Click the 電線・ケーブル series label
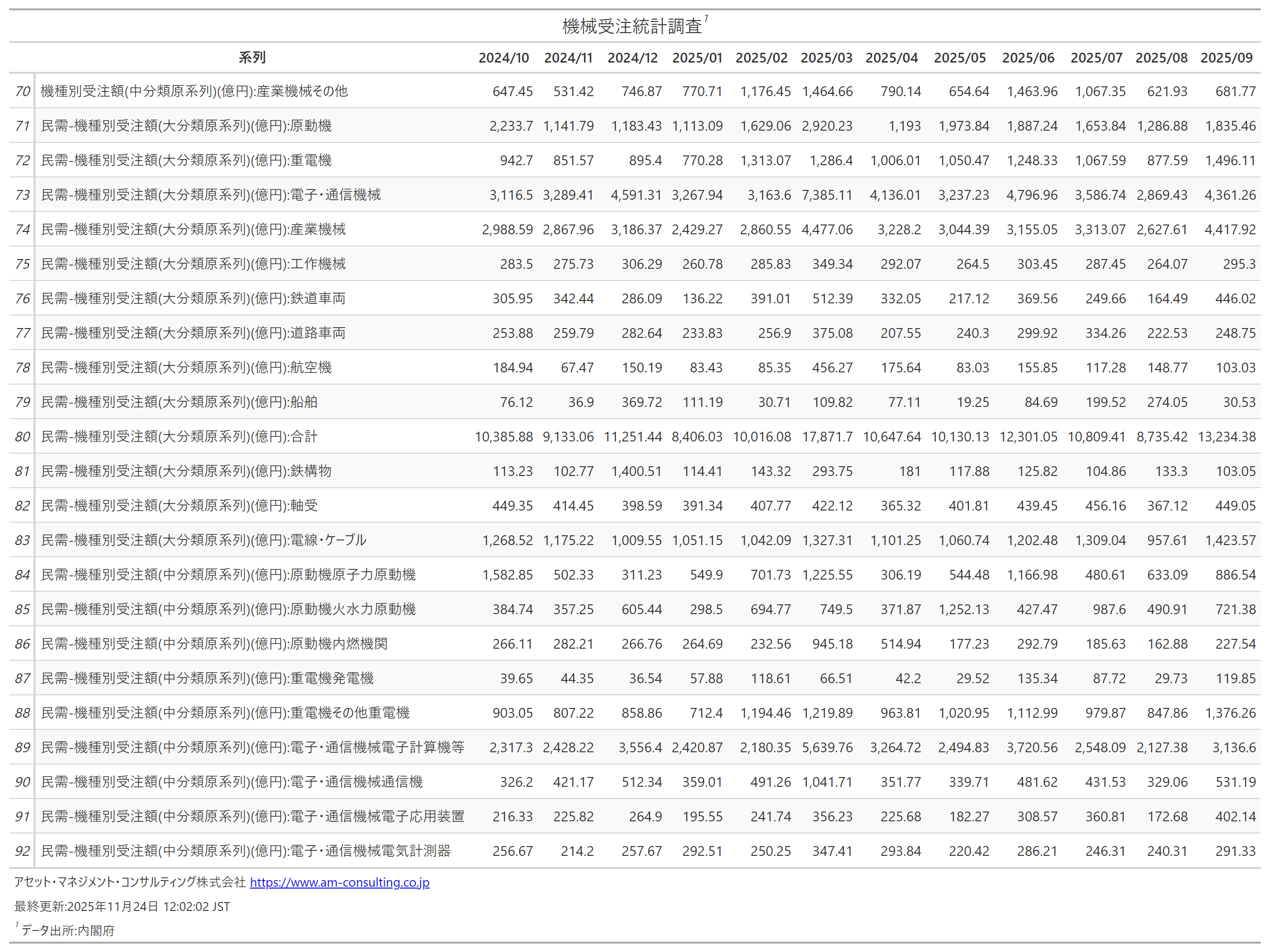This screenshot has height=952, width=1270. pyautogui.click(x=203, y=540)
